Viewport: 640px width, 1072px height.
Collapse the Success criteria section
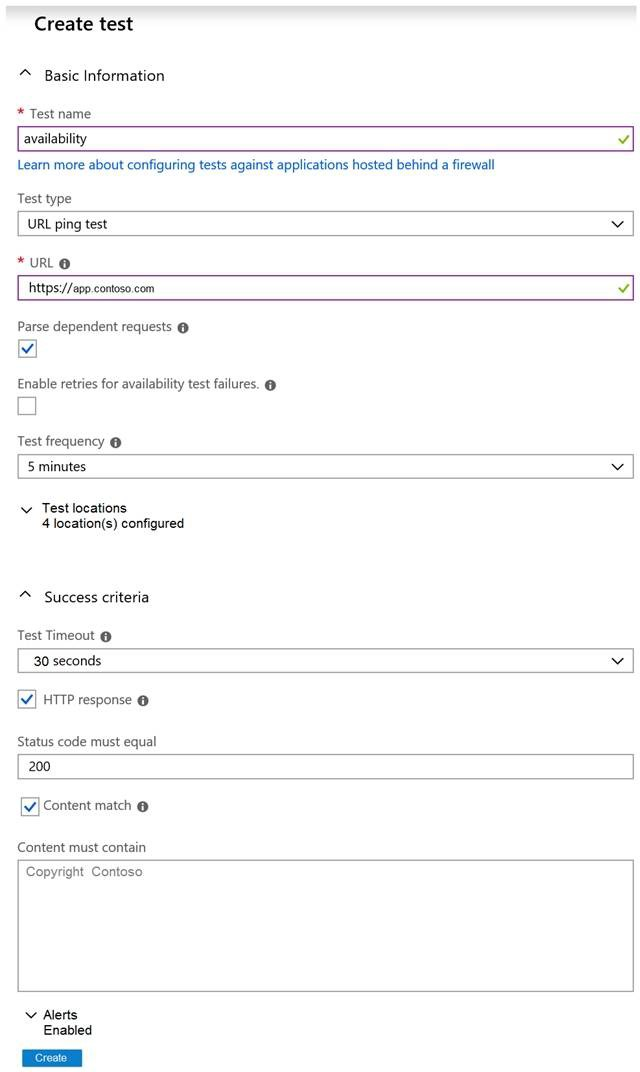pyautogui.click(x=26, y=596)
